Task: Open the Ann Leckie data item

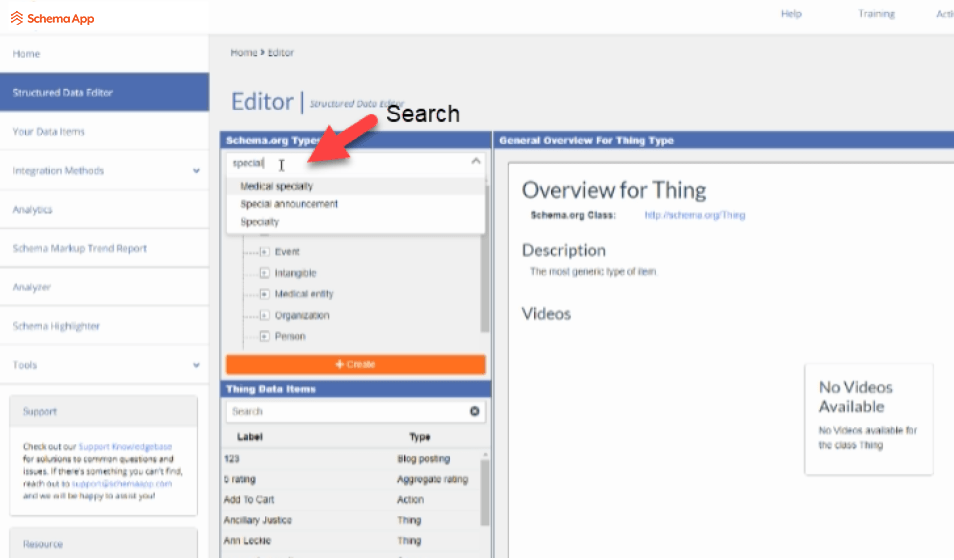Action: click(x=247, y=541)
